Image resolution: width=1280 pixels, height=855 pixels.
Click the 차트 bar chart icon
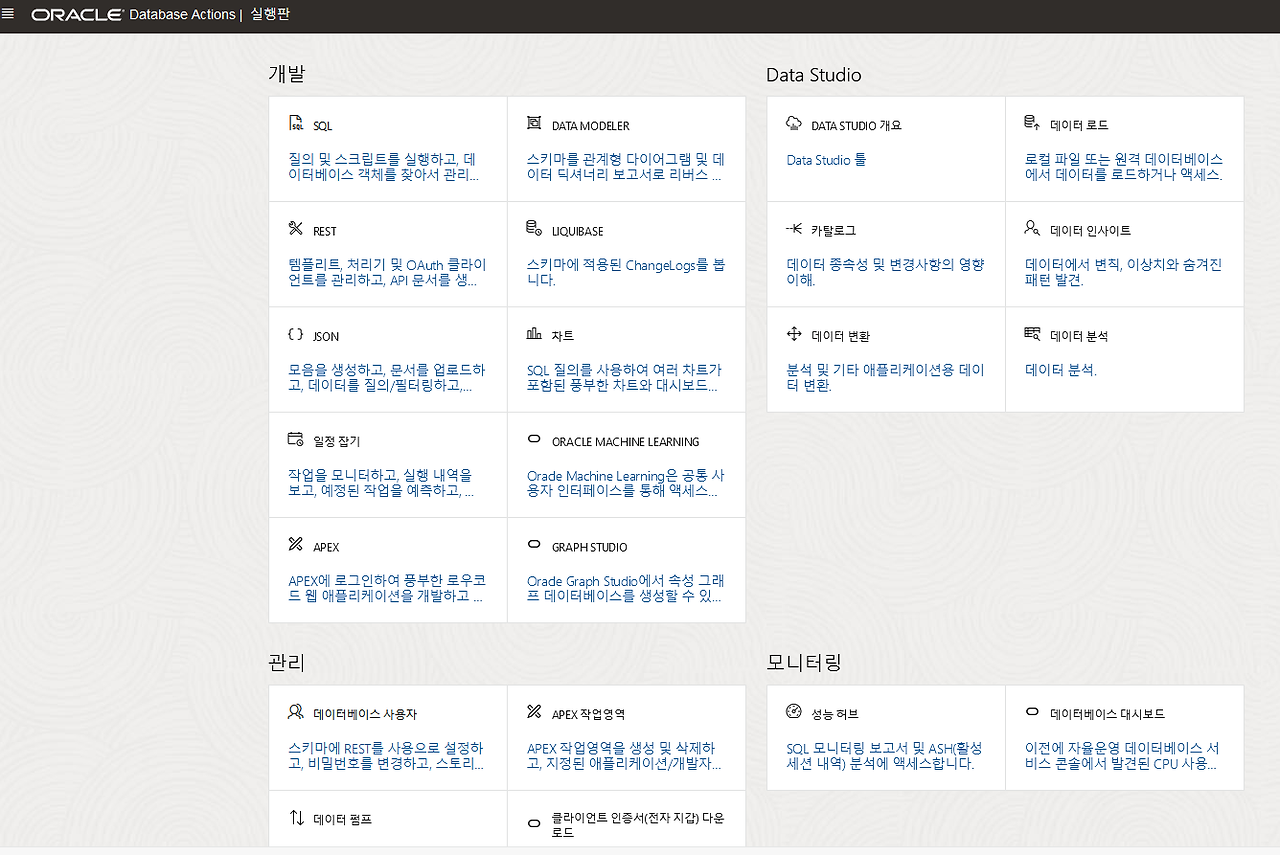point(533,334)
